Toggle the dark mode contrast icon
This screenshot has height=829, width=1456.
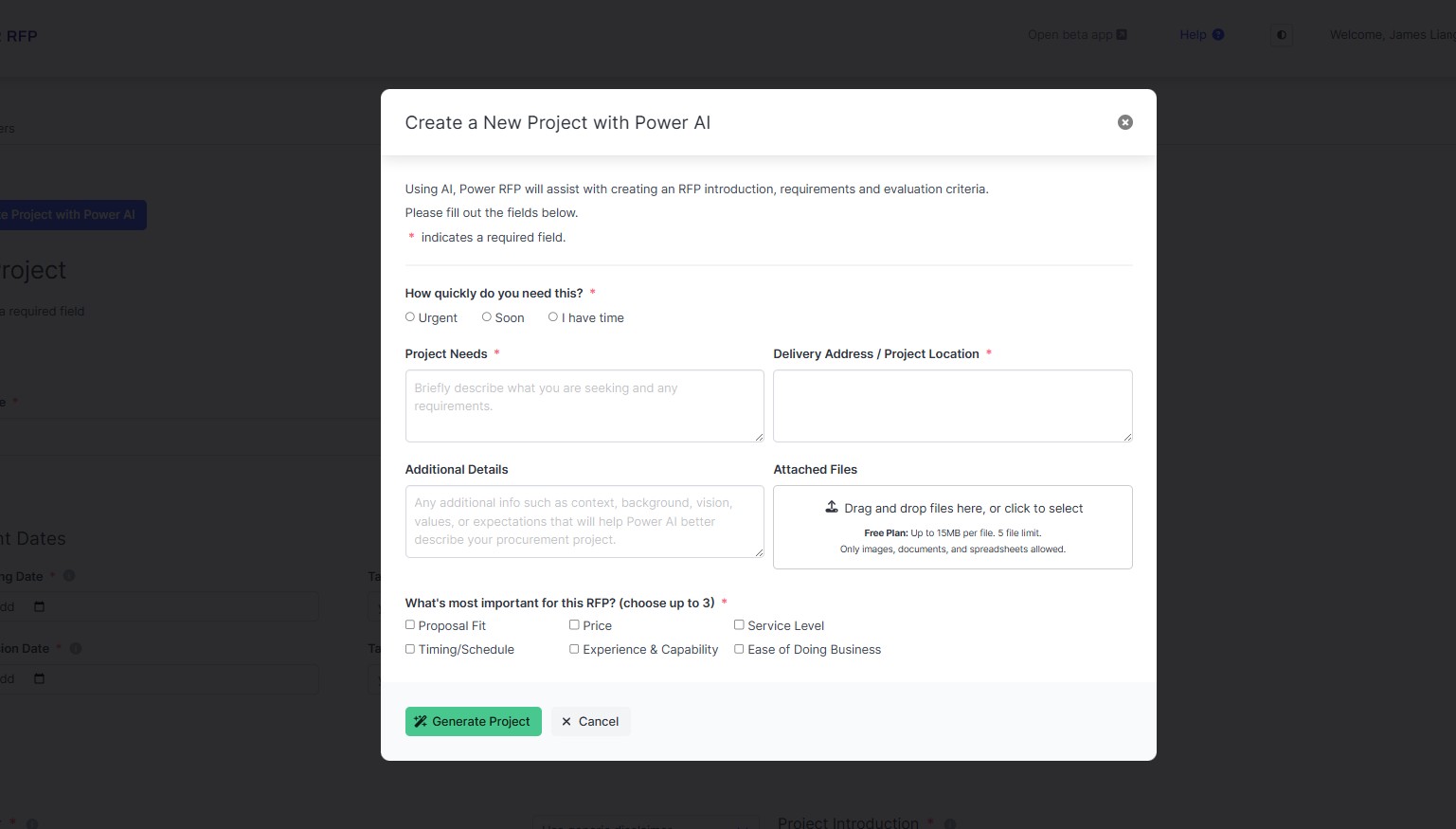[x=1282, y=35]
